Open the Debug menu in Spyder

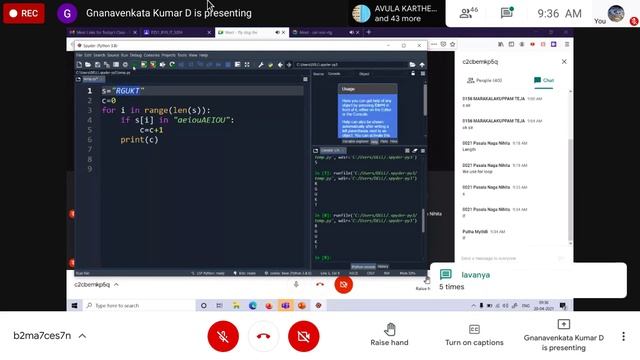[136, 55]
